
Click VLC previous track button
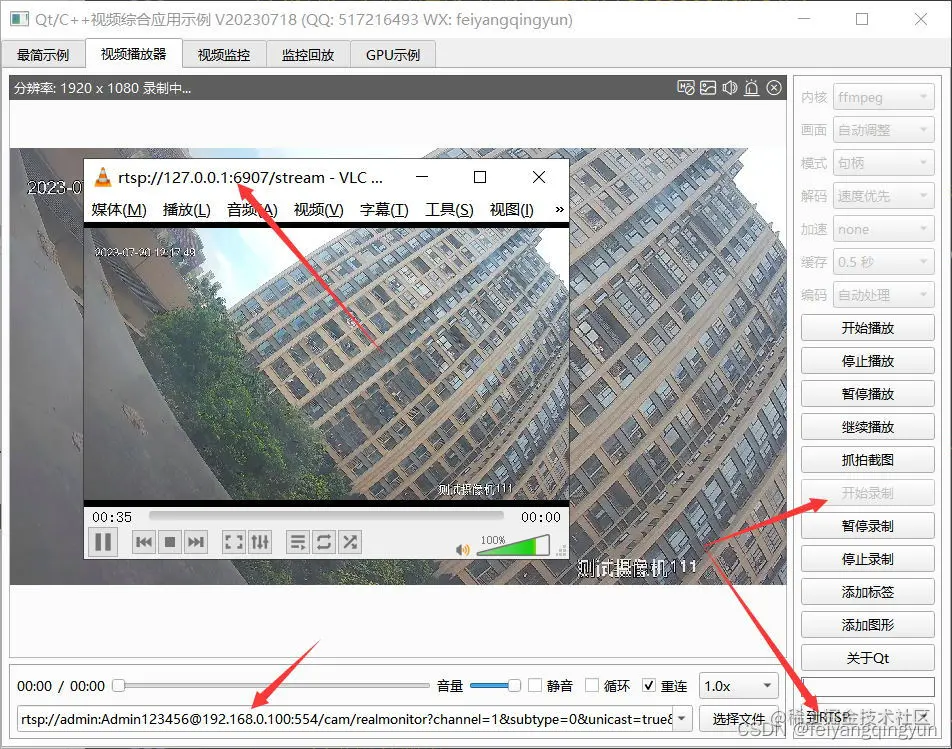tap(144, 542)
